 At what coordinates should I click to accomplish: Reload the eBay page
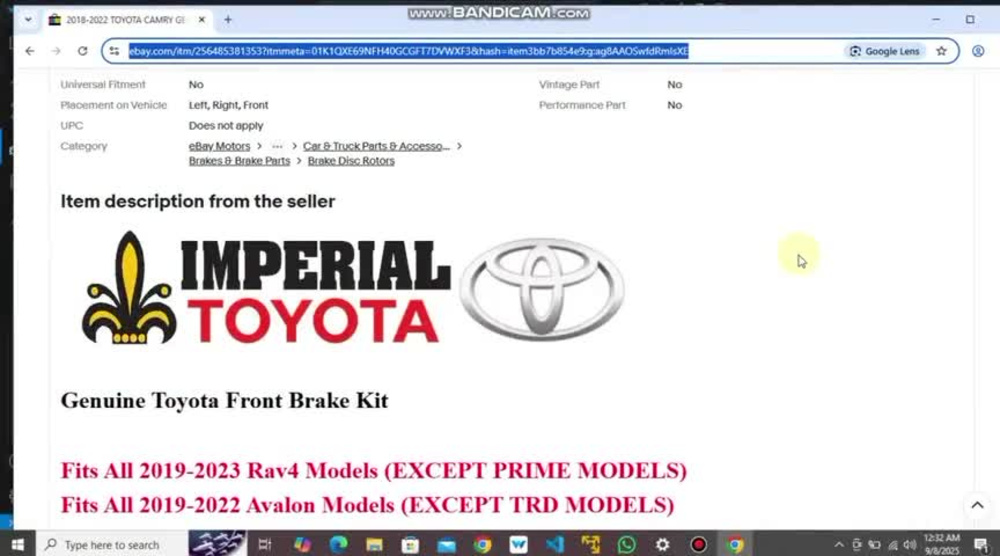coord(82,51)
